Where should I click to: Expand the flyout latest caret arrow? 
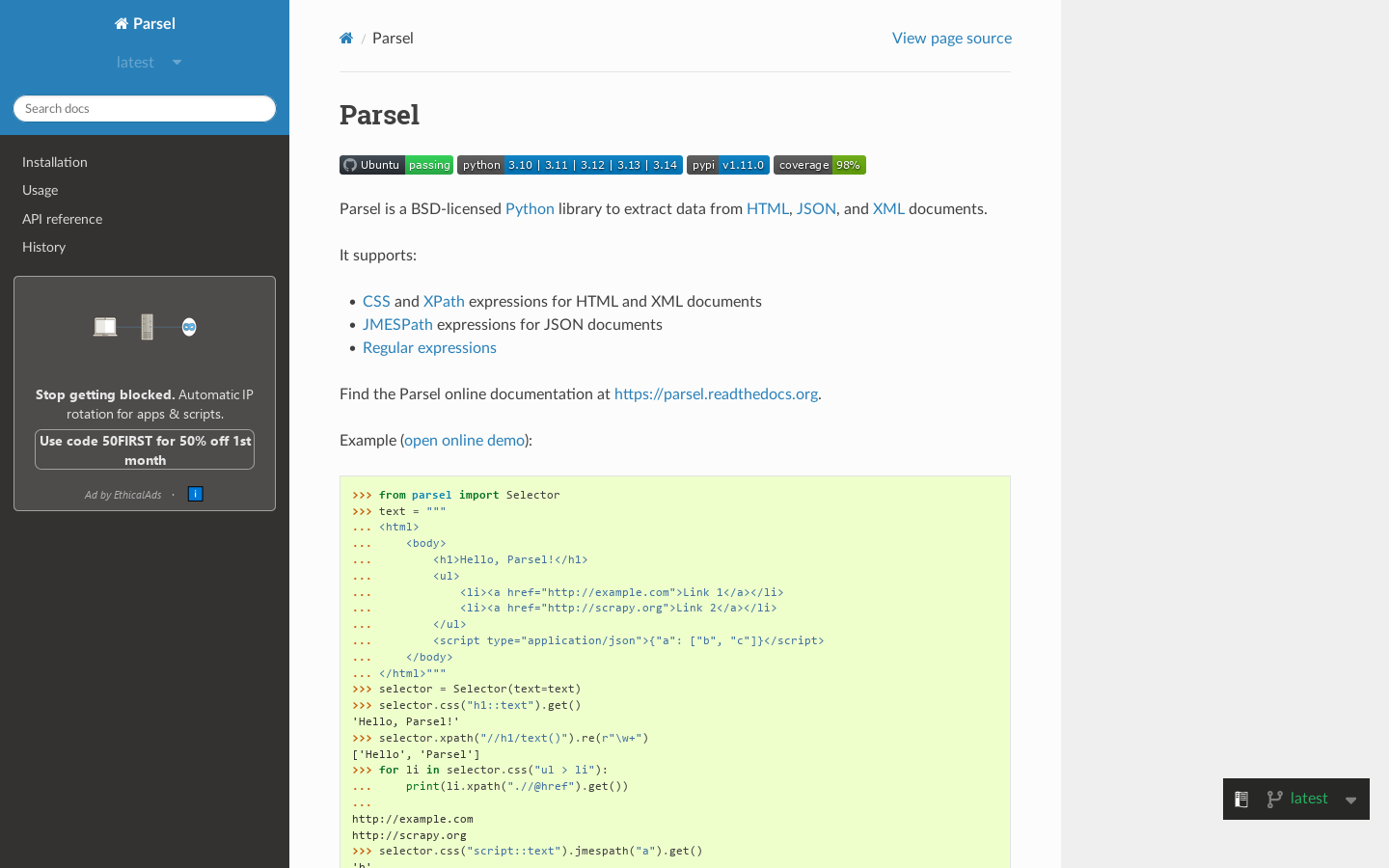[1350, 800]
